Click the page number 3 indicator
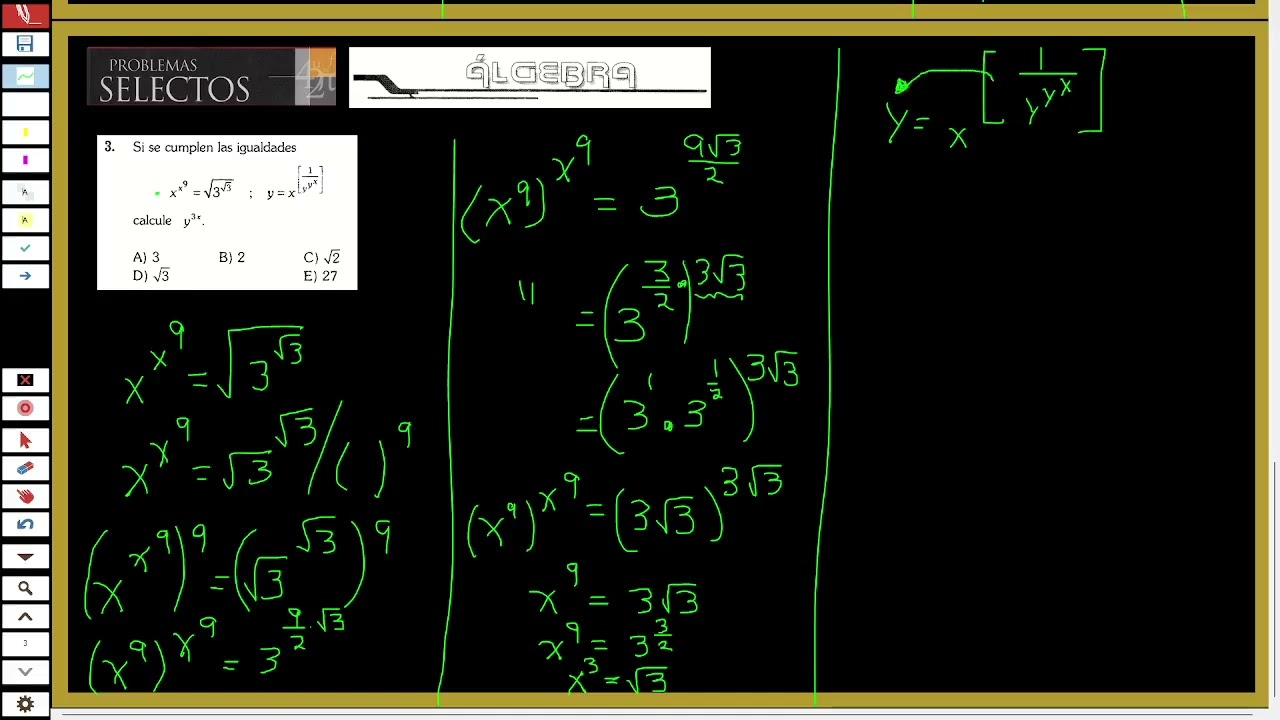 pos(25,644)
